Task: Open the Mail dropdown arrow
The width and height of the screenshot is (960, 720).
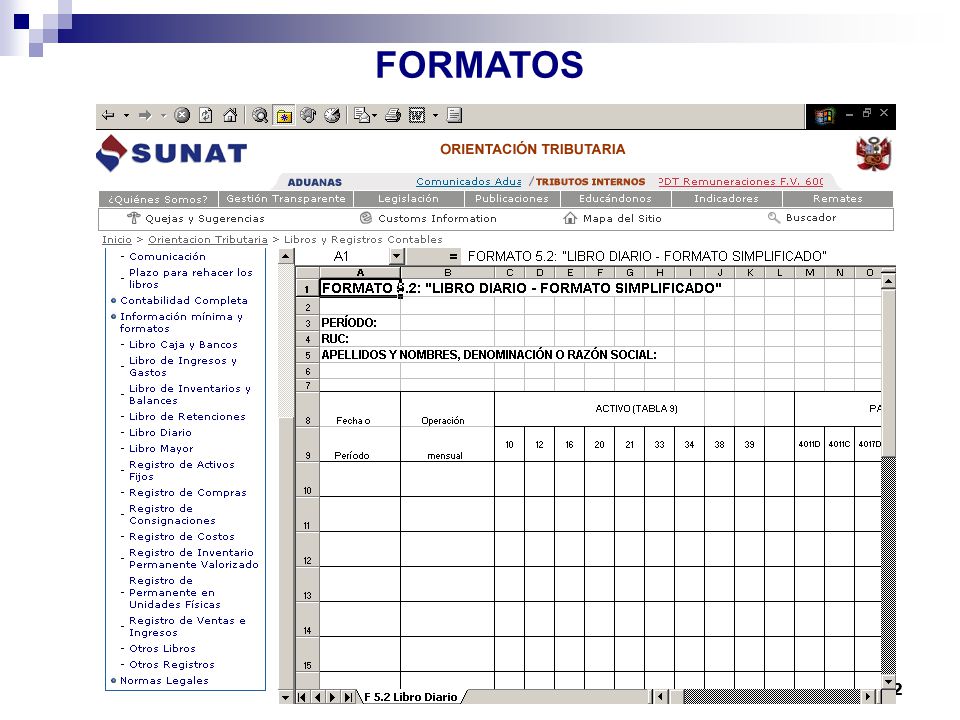Action: [374, 115]
